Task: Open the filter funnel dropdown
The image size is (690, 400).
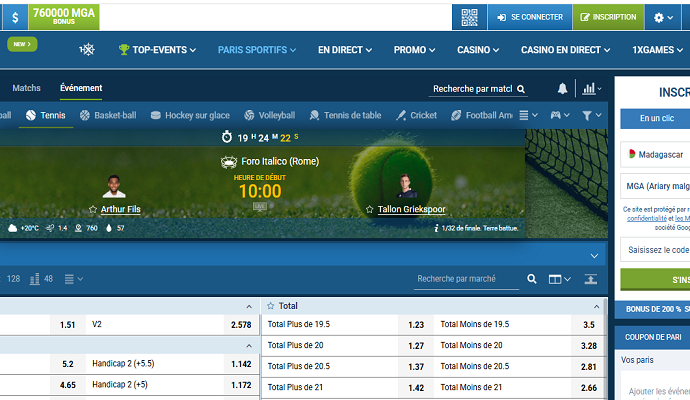Action: pyautogui.click(x=591, y=115)
